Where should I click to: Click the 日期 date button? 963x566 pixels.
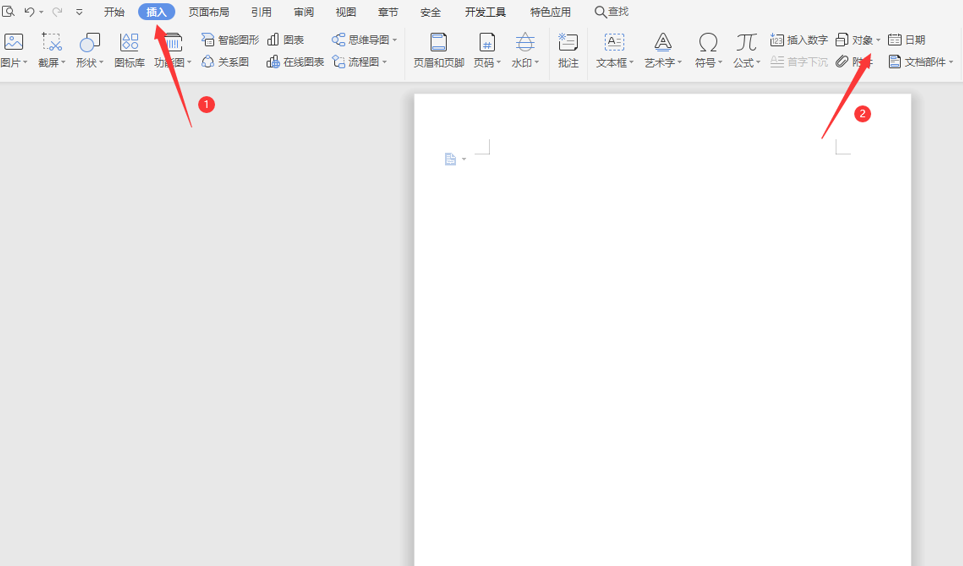(907, 40)
